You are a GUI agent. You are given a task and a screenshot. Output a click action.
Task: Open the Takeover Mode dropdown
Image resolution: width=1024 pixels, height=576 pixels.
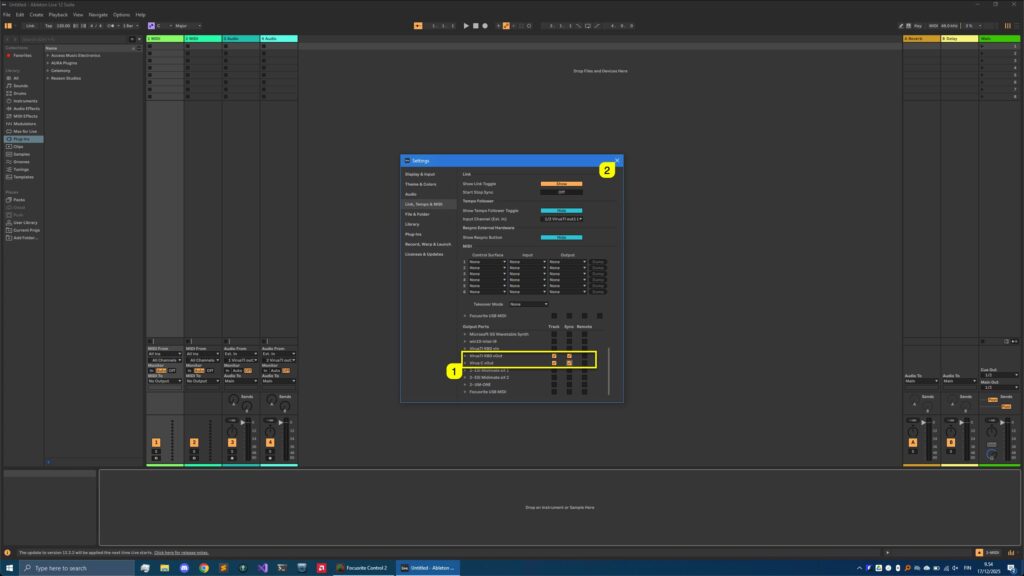(x=528, y=304)
